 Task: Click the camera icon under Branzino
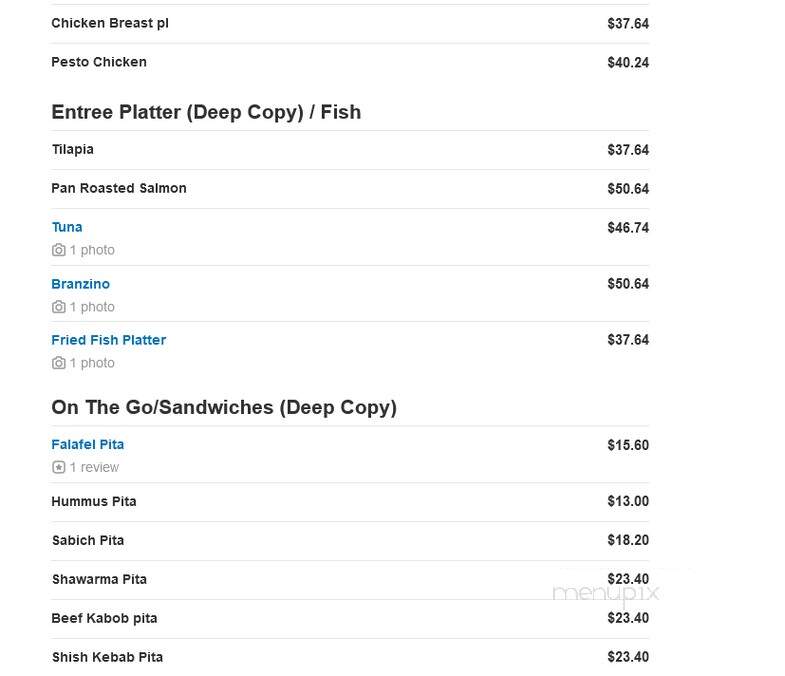(59, 307)
